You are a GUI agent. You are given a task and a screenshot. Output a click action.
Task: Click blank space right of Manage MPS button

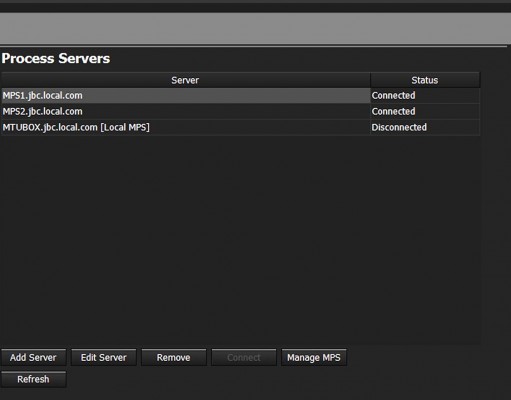coord(413,357)
